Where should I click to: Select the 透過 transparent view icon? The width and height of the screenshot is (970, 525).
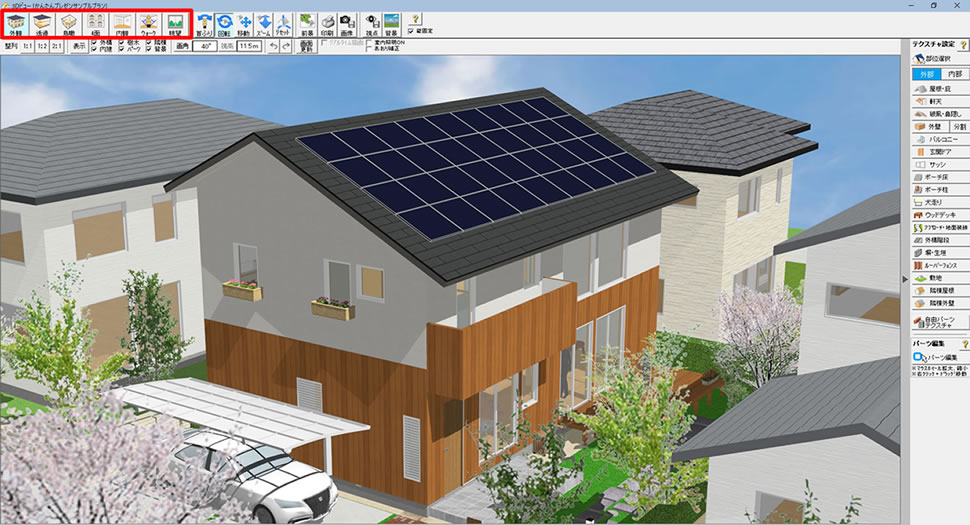(42, 25)
